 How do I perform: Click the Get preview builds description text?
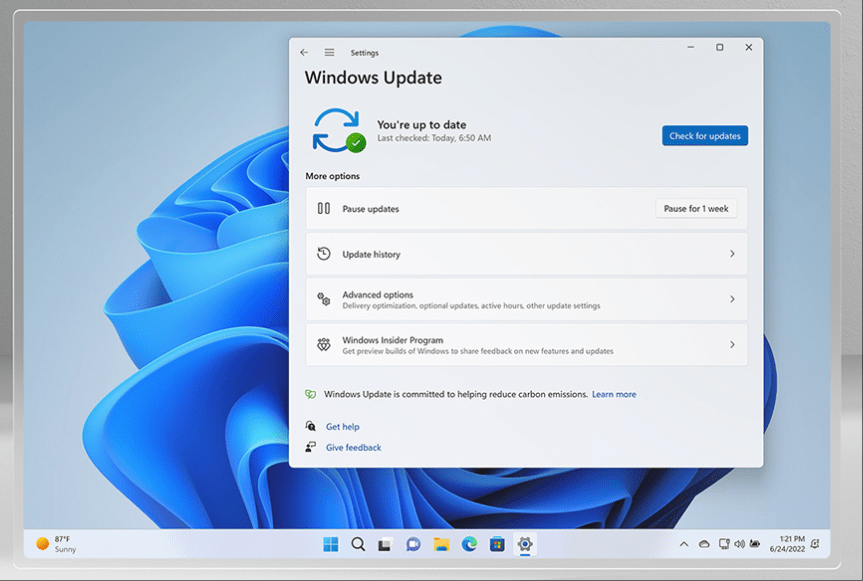pyautogui.click(x=478, y=351)
